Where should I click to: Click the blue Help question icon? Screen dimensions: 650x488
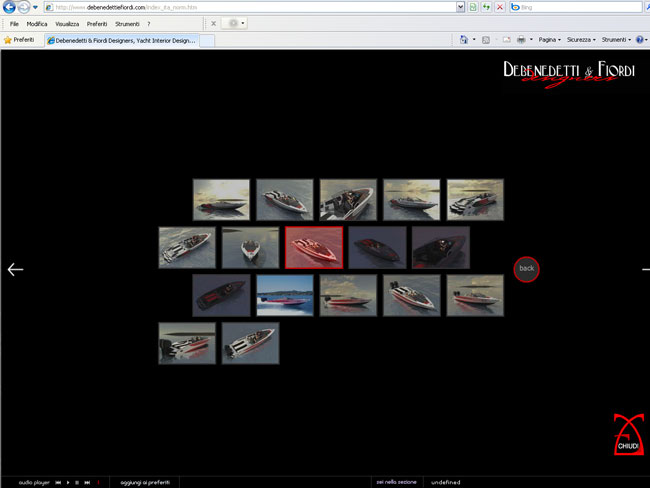pos(640,40)
